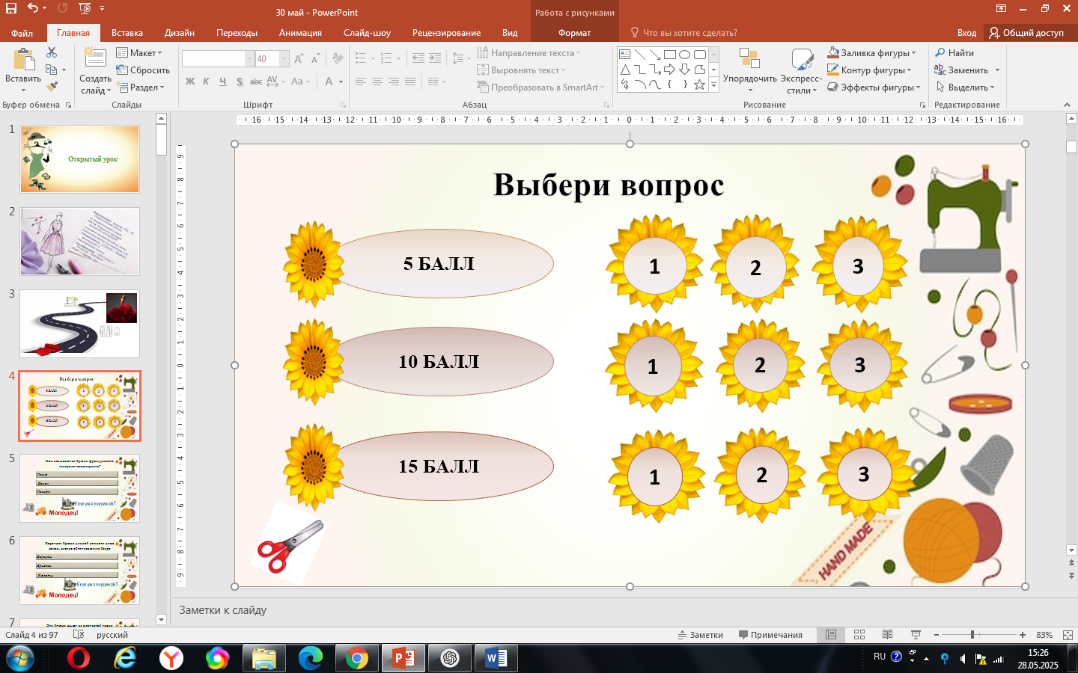
Task: Switch to Format (Формат) tab
Action: click(x=574, y=32)
